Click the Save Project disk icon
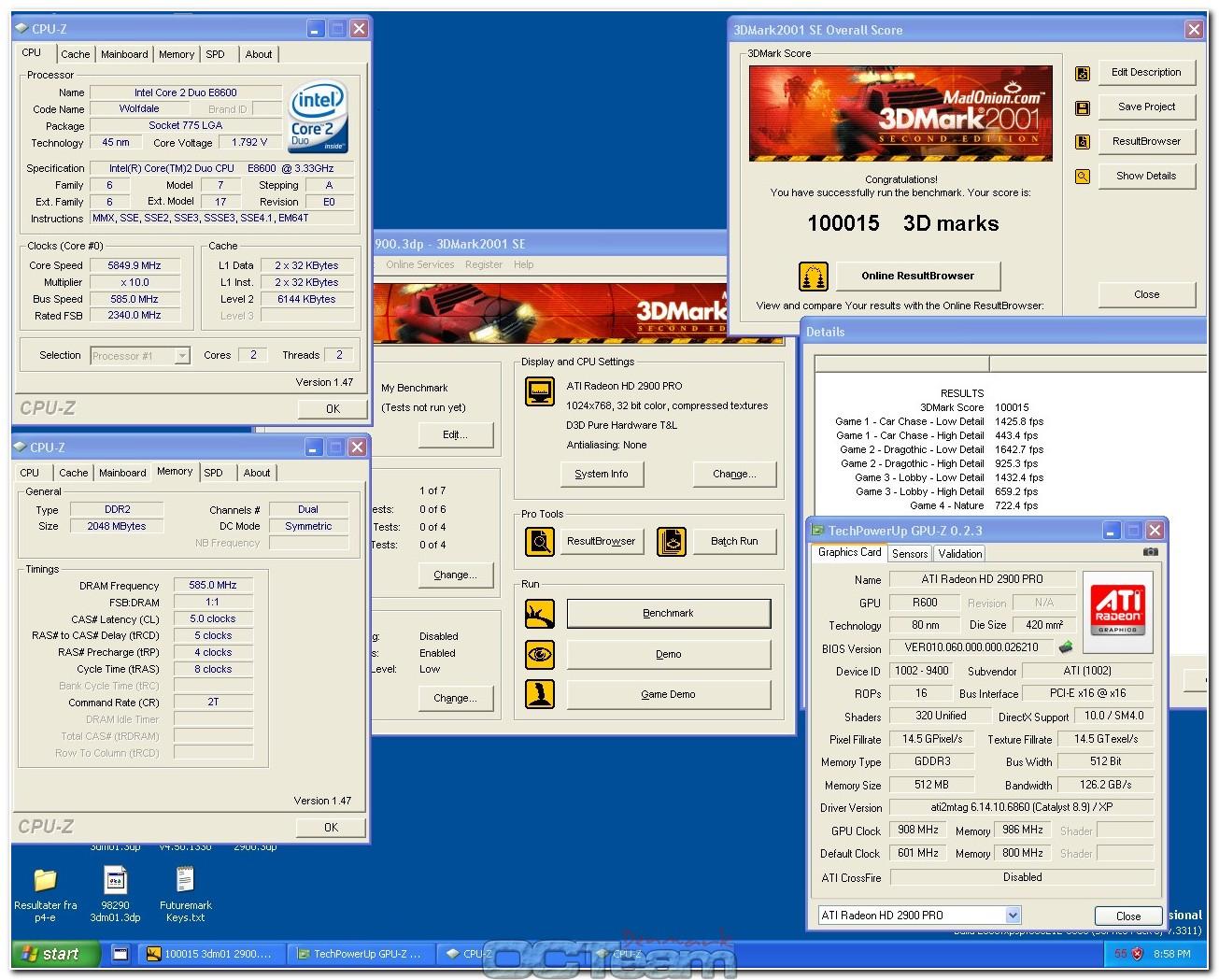1219x980 pixels. (1083, 107)
